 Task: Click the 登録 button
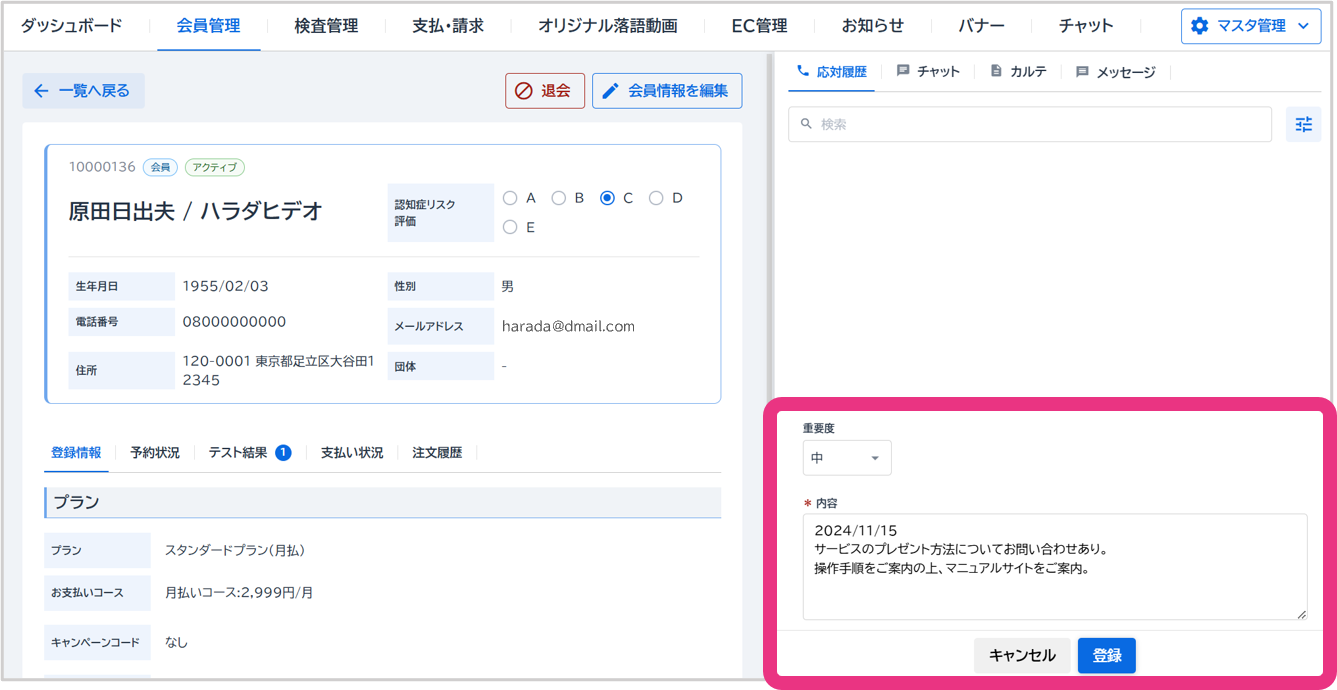click(1106, 656)
